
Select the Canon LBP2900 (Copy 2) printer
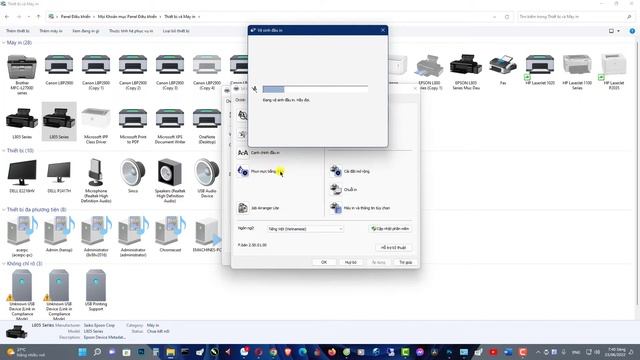[x=133, y=72]
